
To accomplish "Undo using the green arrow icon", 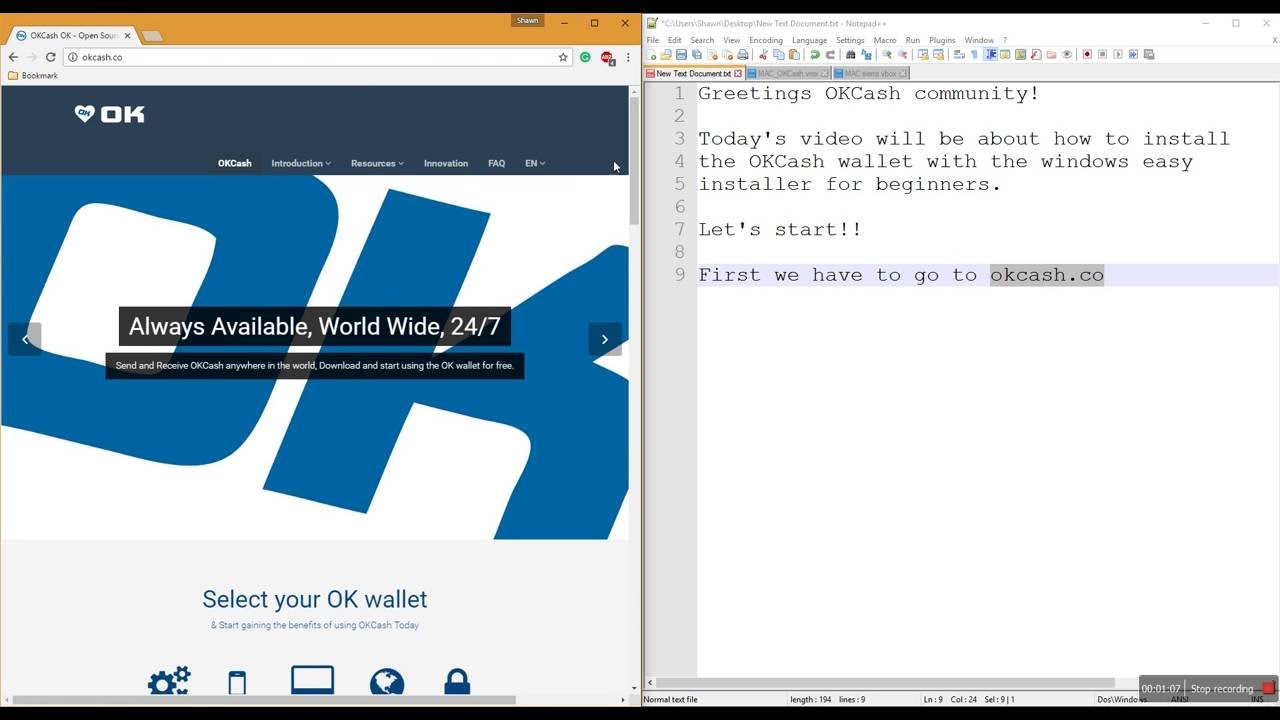I will point(815,54).
